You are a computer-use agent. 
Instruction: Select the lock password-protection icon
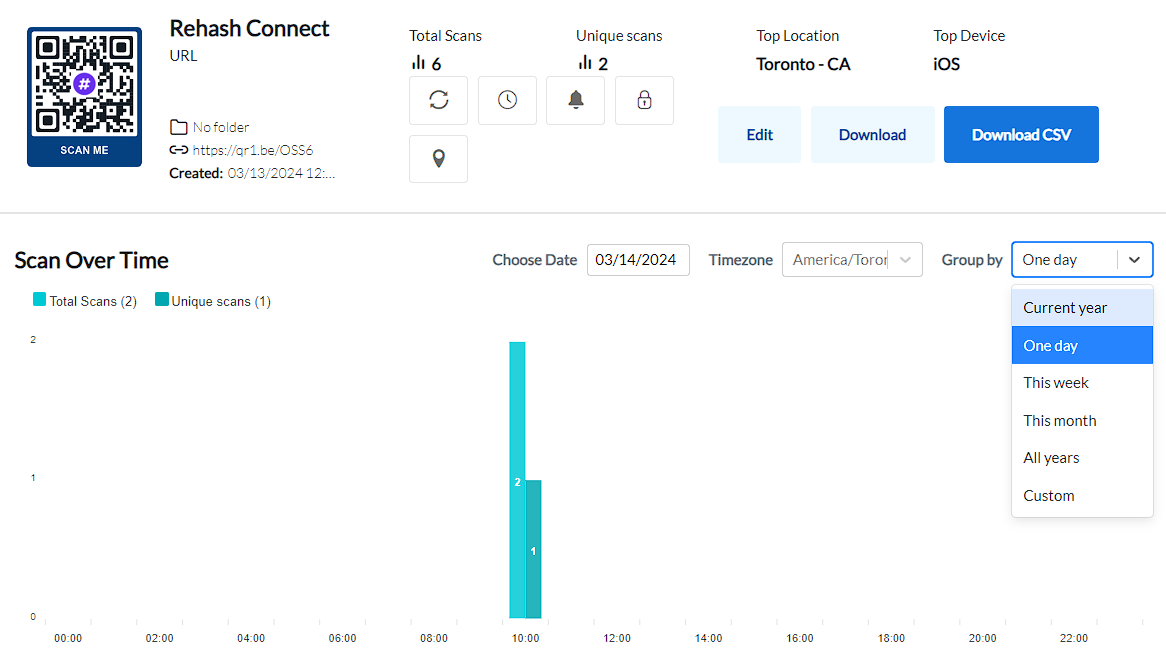tap(644, 100)
